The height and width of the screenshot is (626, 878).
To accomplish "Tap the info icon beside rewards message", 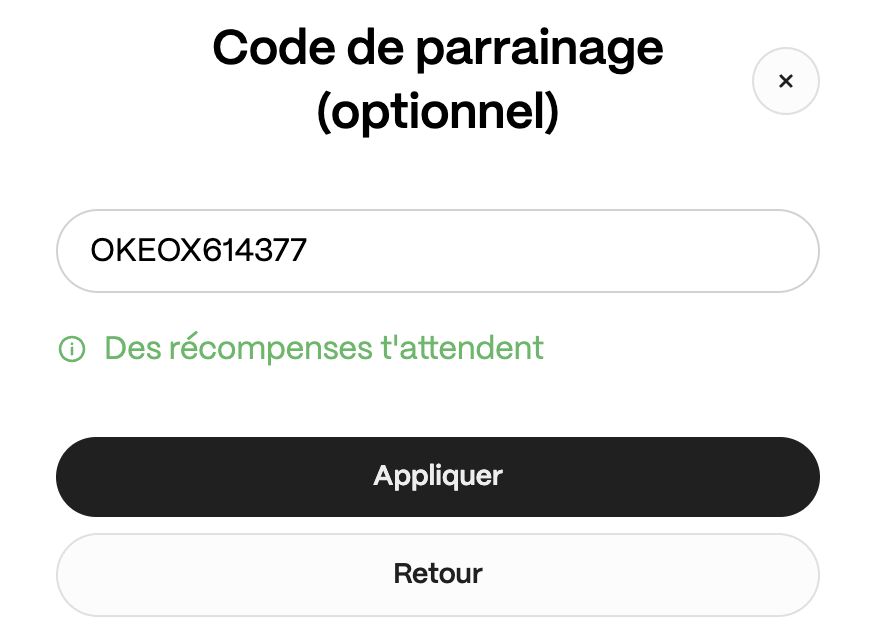I will pyautogui.click(x=71, y=349).
